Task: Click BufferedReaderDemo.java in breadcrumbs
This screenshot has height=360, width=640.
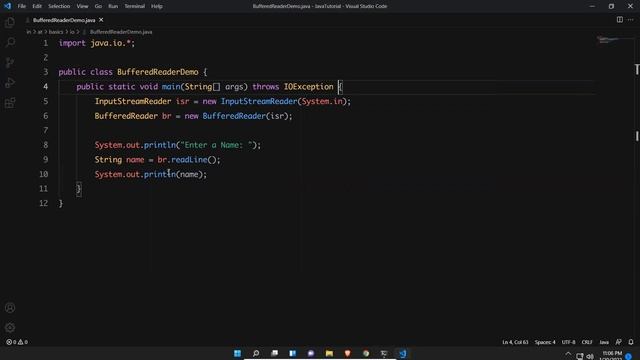Action: 121,32
